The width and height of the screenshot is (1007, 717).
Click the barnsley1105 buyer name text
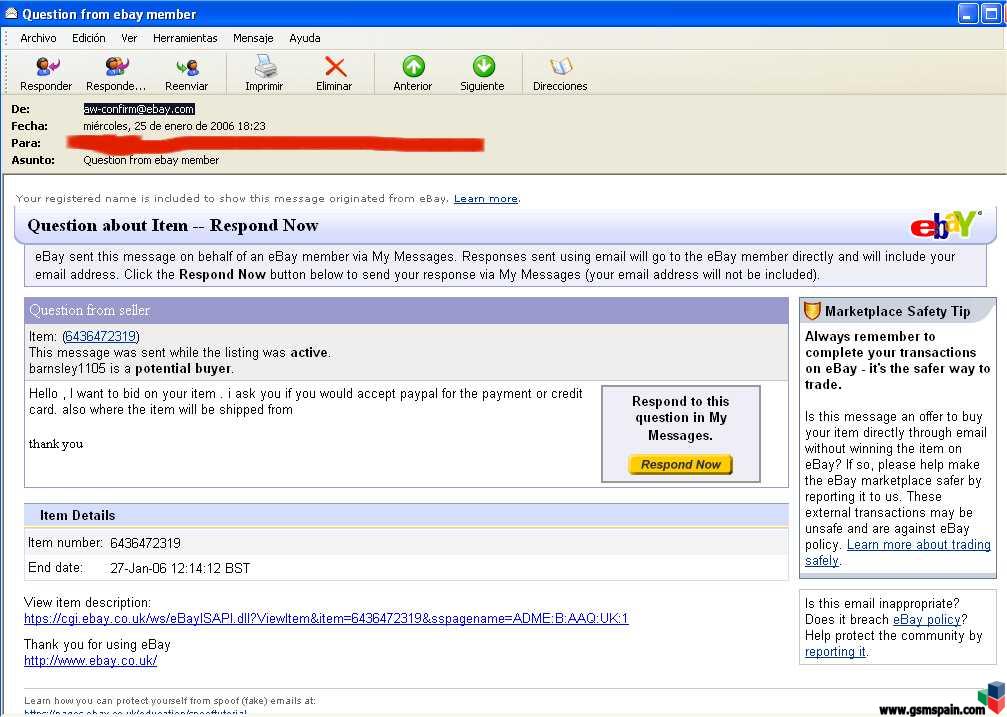67,369
